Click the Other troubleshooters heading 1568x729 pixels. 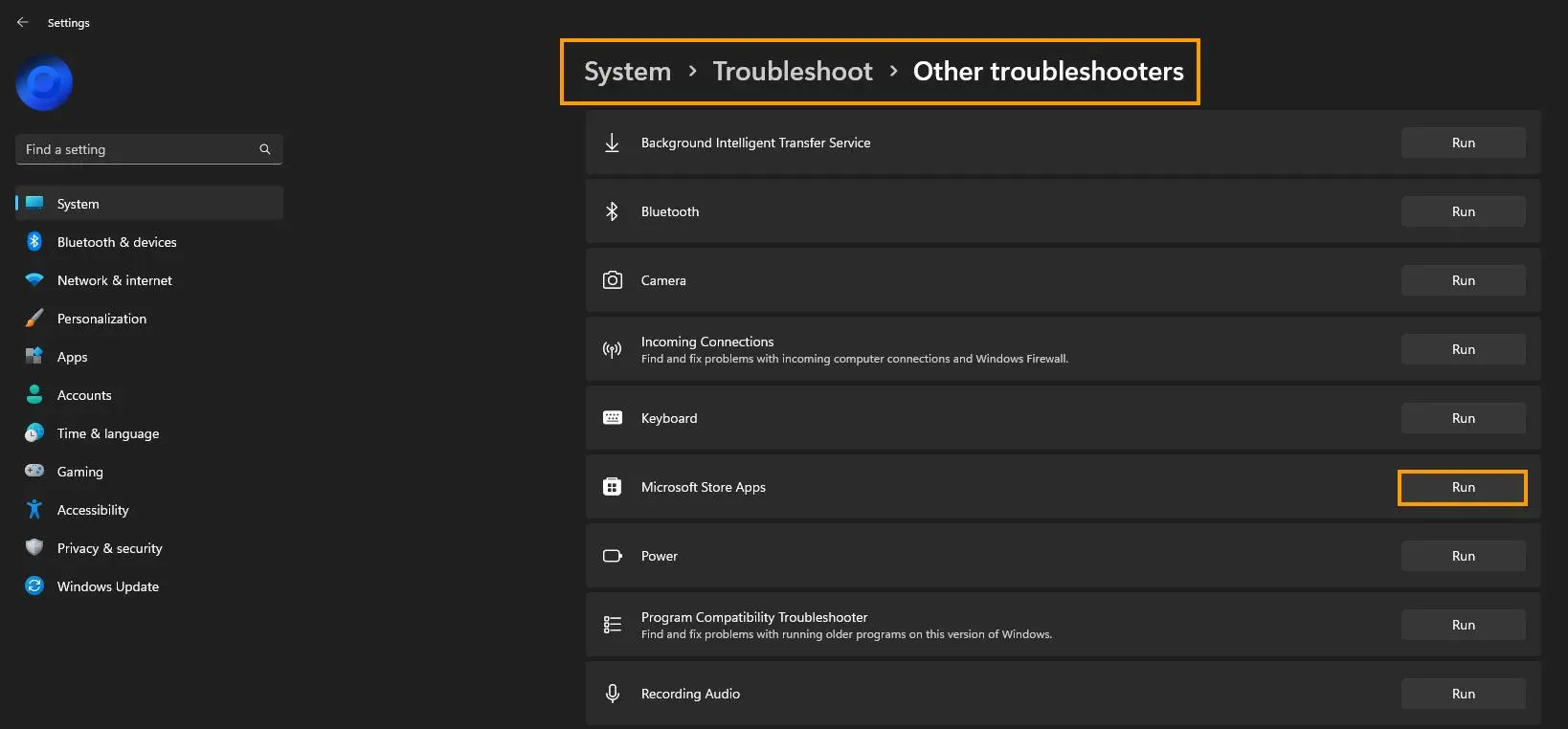coord(1048,72)
